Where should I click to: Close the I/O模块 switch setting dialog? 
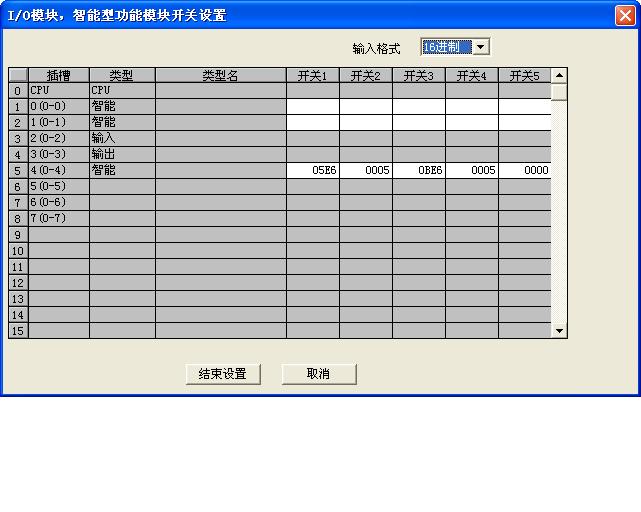point(625,16)
